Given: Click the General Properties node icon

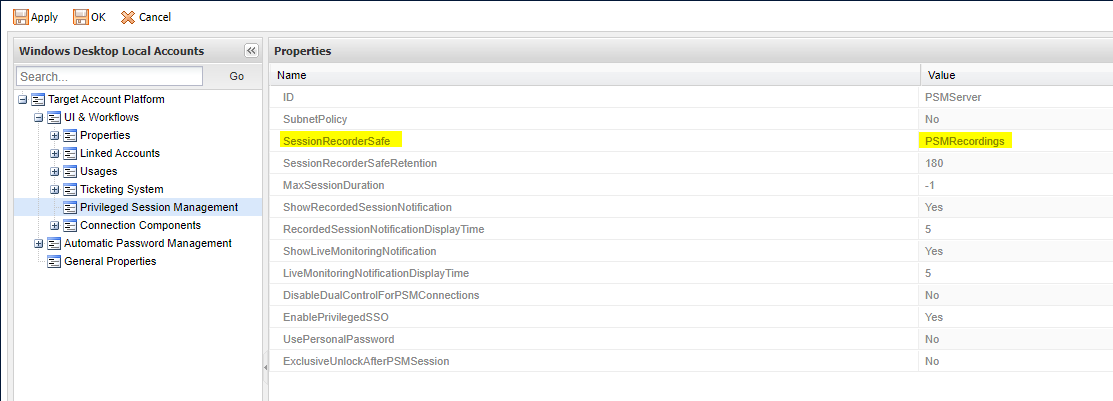Looking at the screenshot, I should coord(55,262).
